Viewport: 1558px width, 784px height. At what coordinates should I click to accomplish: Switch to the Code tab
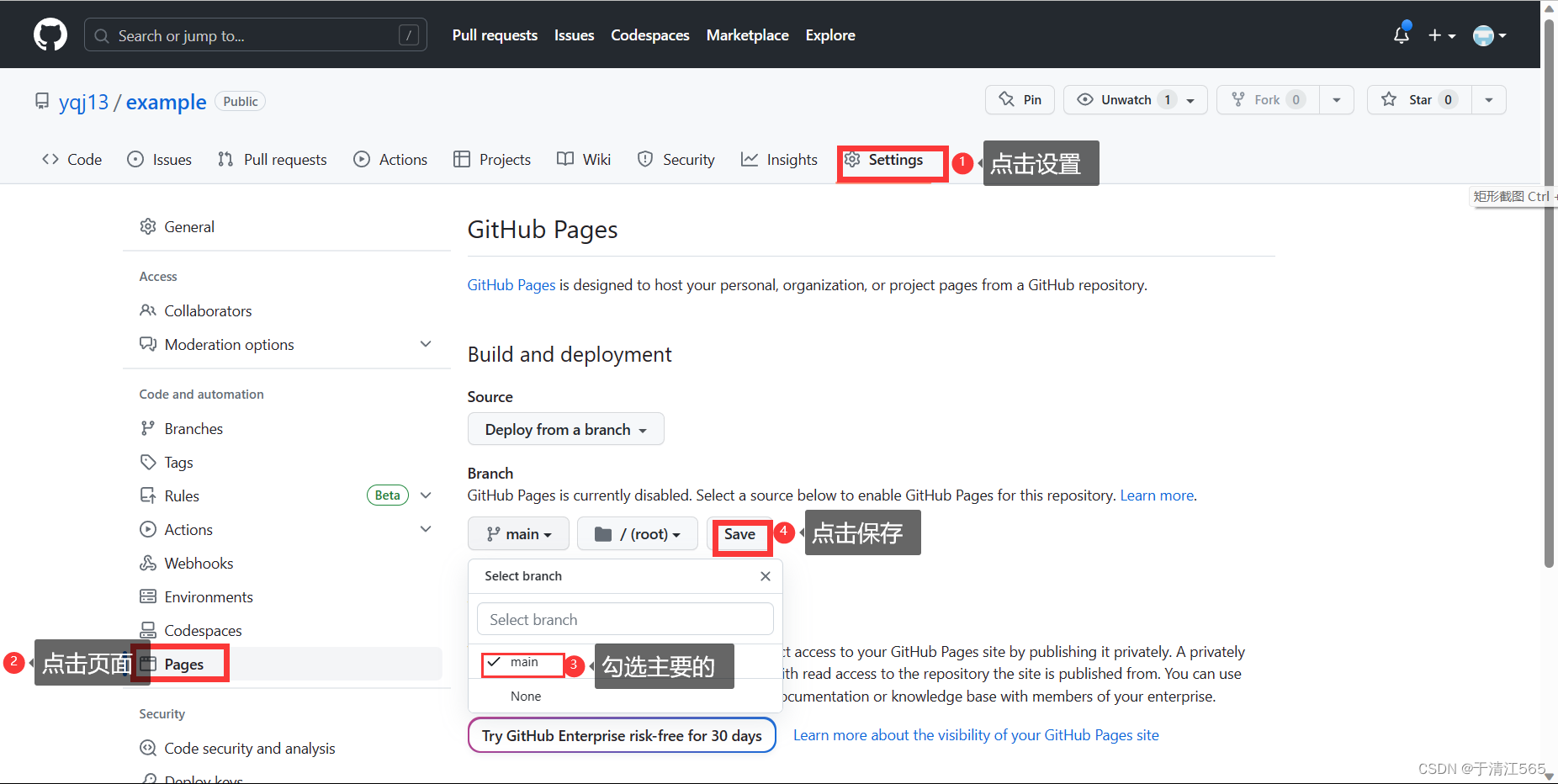72,160
